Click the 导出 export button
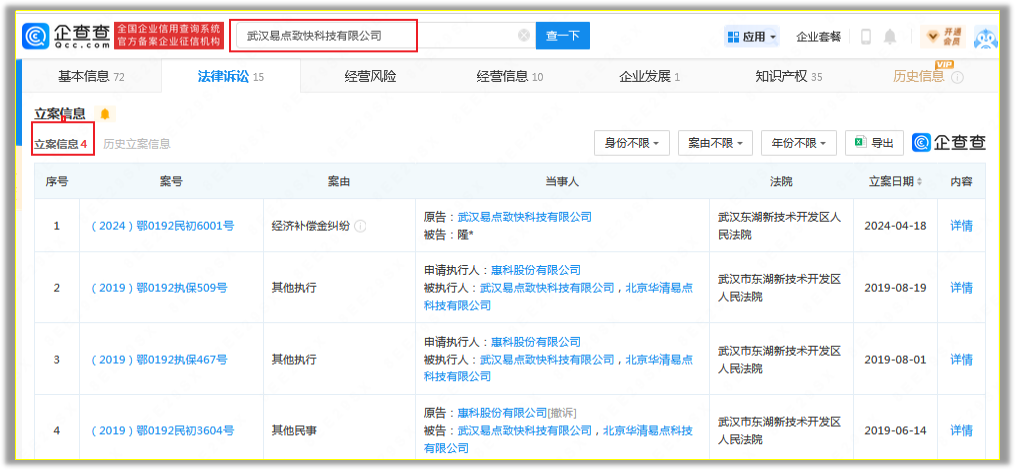Image resolution: width=1016 pixels, height=471 pixels. click(x=874, y=143)
